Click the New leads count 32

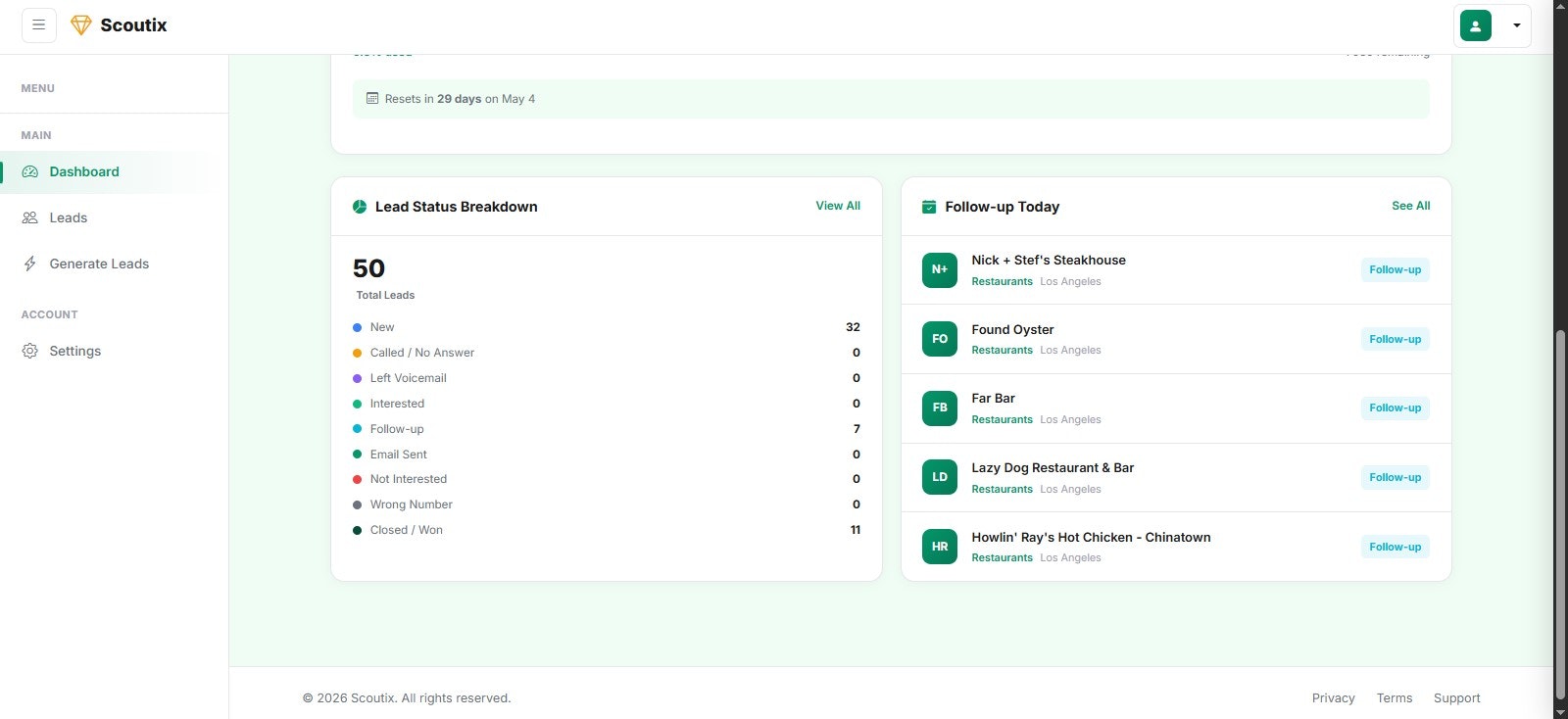tap(853, 327)
